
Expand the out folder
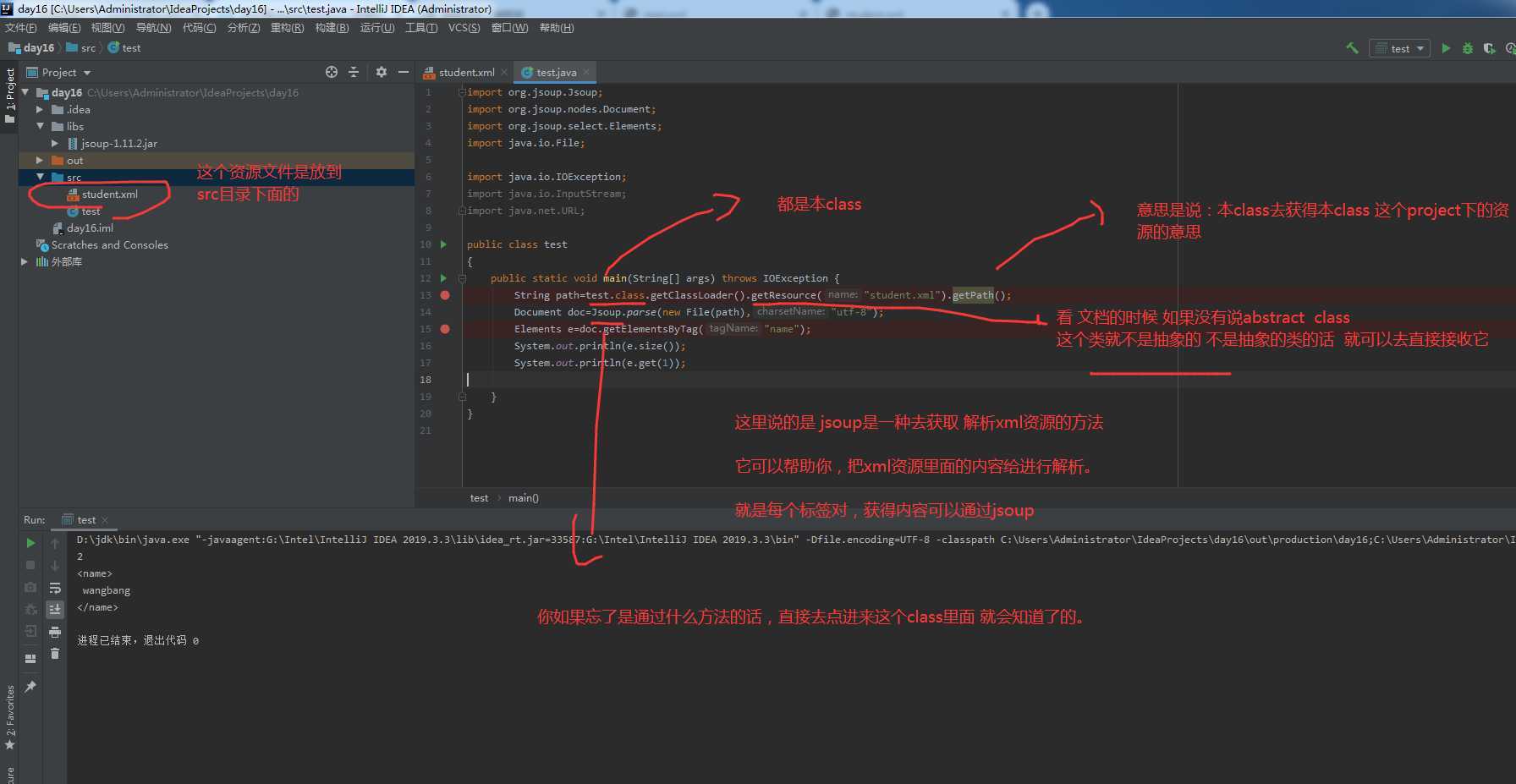tap(40, 160)
